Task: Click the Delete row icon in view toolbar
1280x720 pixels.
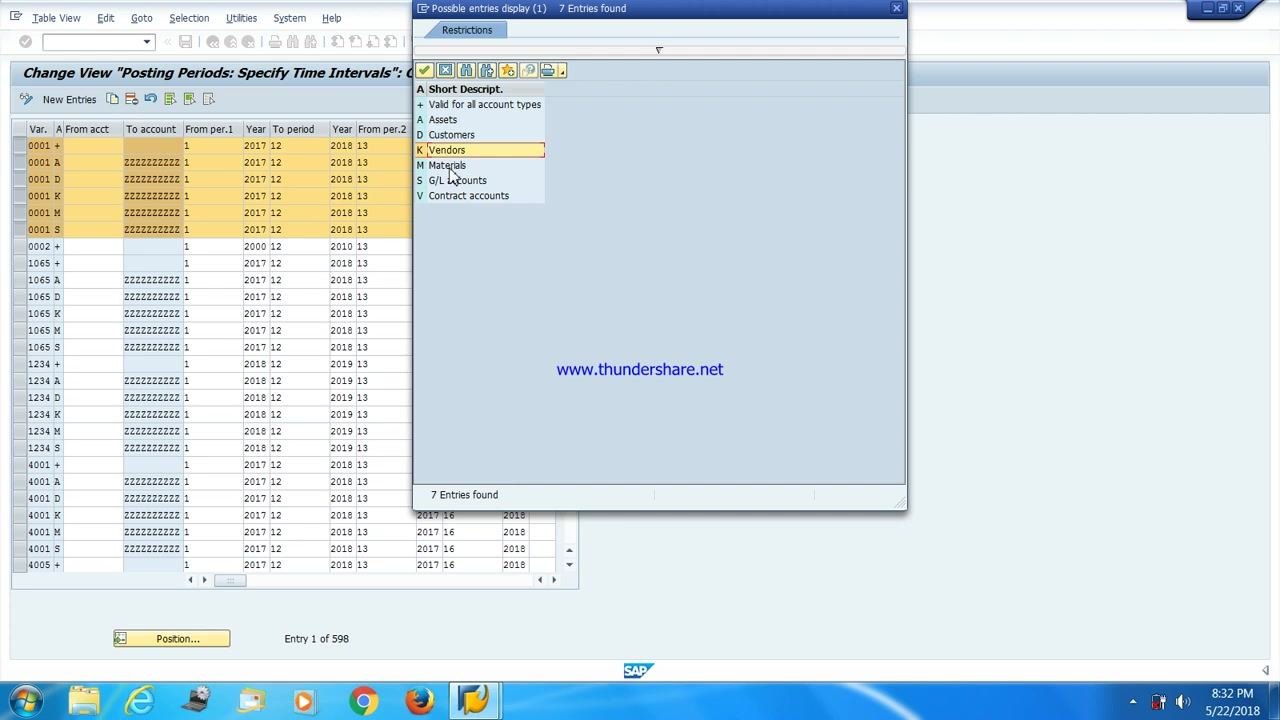Action: pos(131,99)
